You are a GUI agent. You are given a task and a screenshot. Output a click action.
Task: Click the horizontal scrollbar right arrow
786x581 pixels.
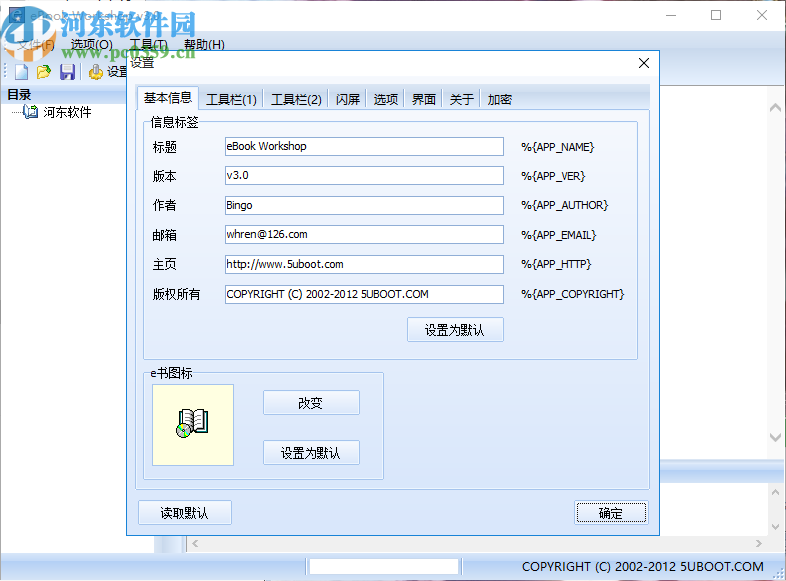pos(758,543)
